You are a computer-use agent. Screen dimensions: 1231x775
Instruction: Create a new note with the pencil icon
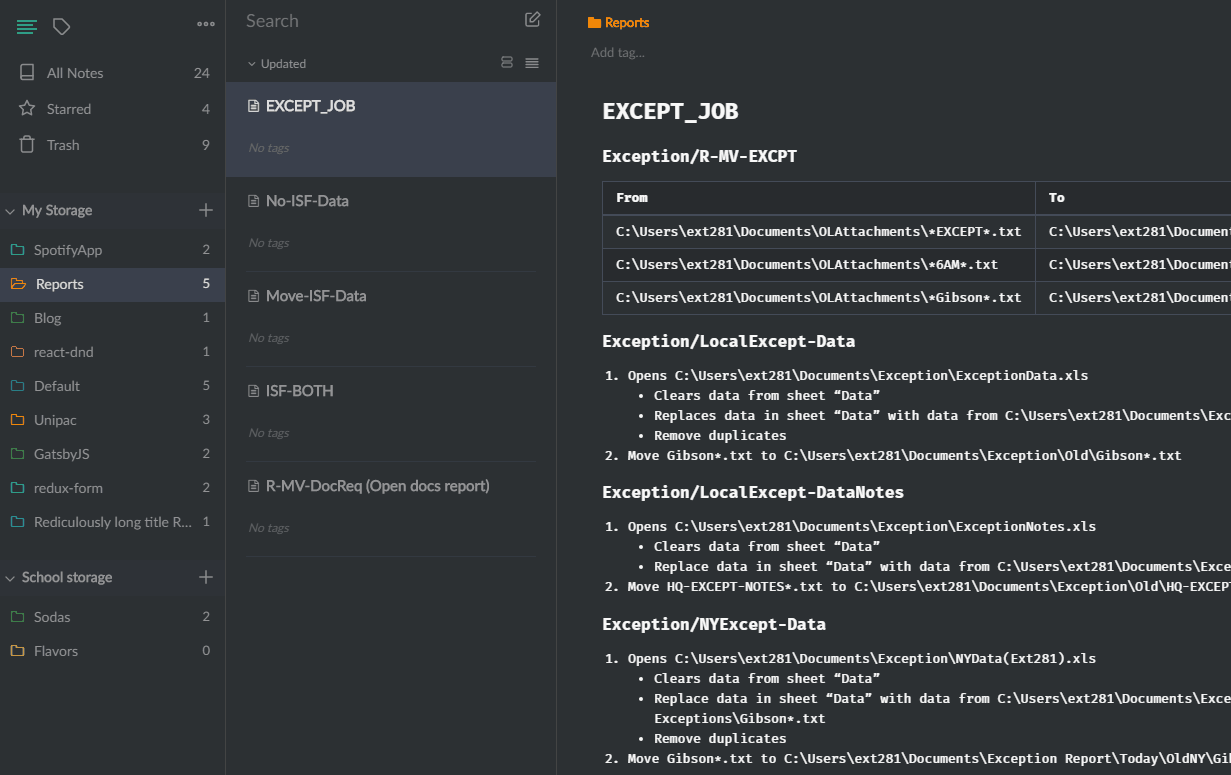coord(533,20)
